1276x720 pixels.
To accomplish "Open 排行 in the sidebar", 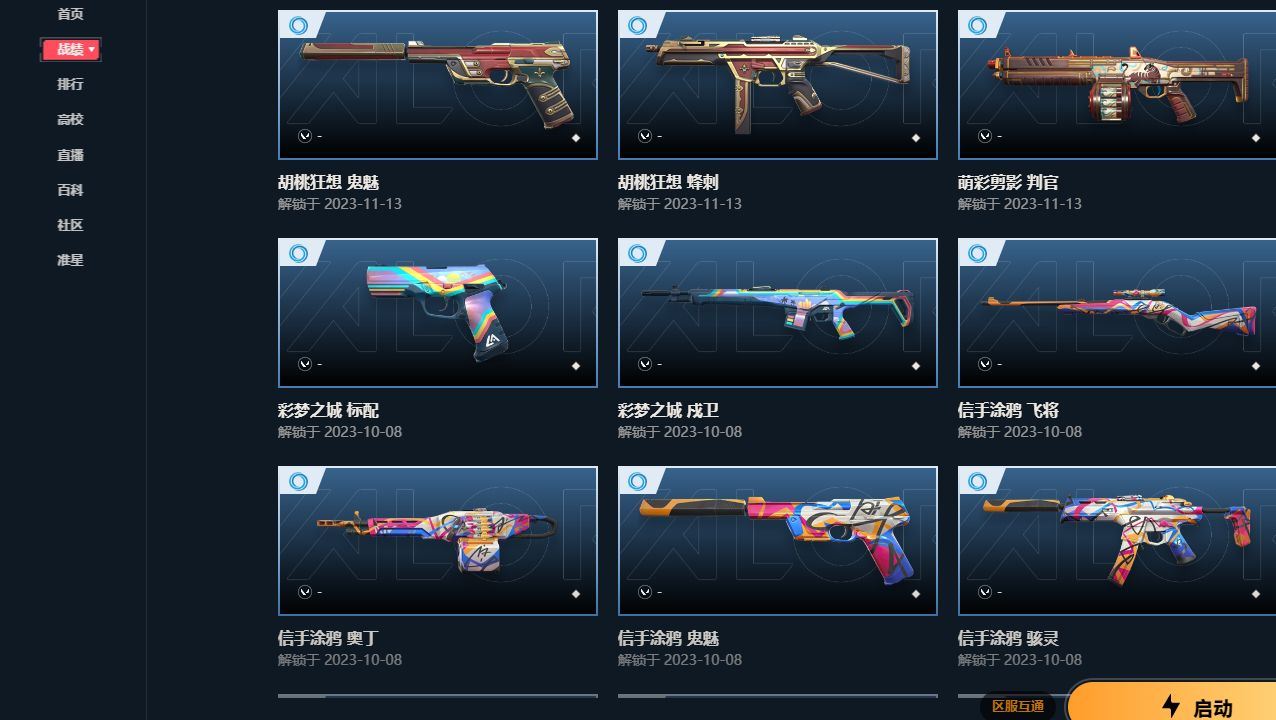I will [x=70, y=84].
